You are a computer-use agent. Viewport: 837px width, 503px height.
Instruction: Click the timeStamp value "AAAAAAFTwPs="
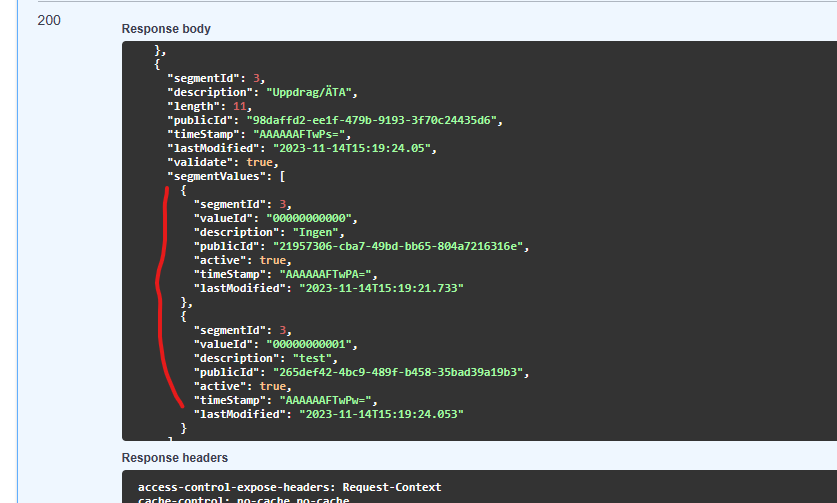tap(299, 135)
